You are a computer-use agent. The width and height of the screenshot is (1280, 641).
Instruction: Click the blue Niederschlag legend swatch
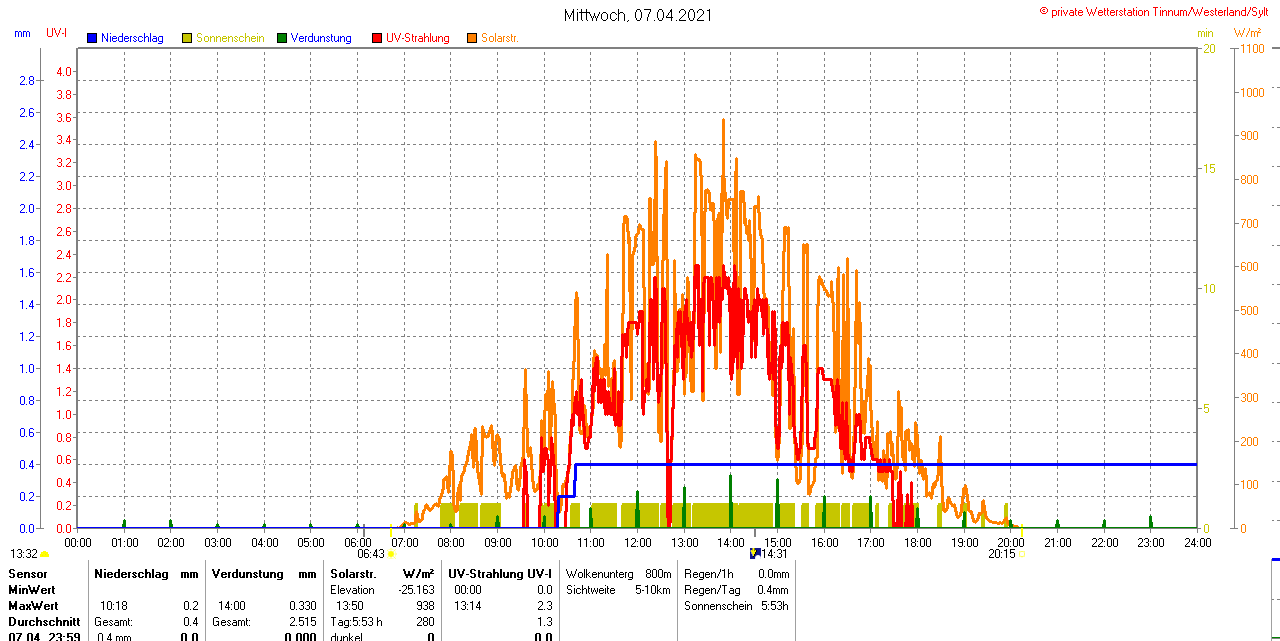92,38
